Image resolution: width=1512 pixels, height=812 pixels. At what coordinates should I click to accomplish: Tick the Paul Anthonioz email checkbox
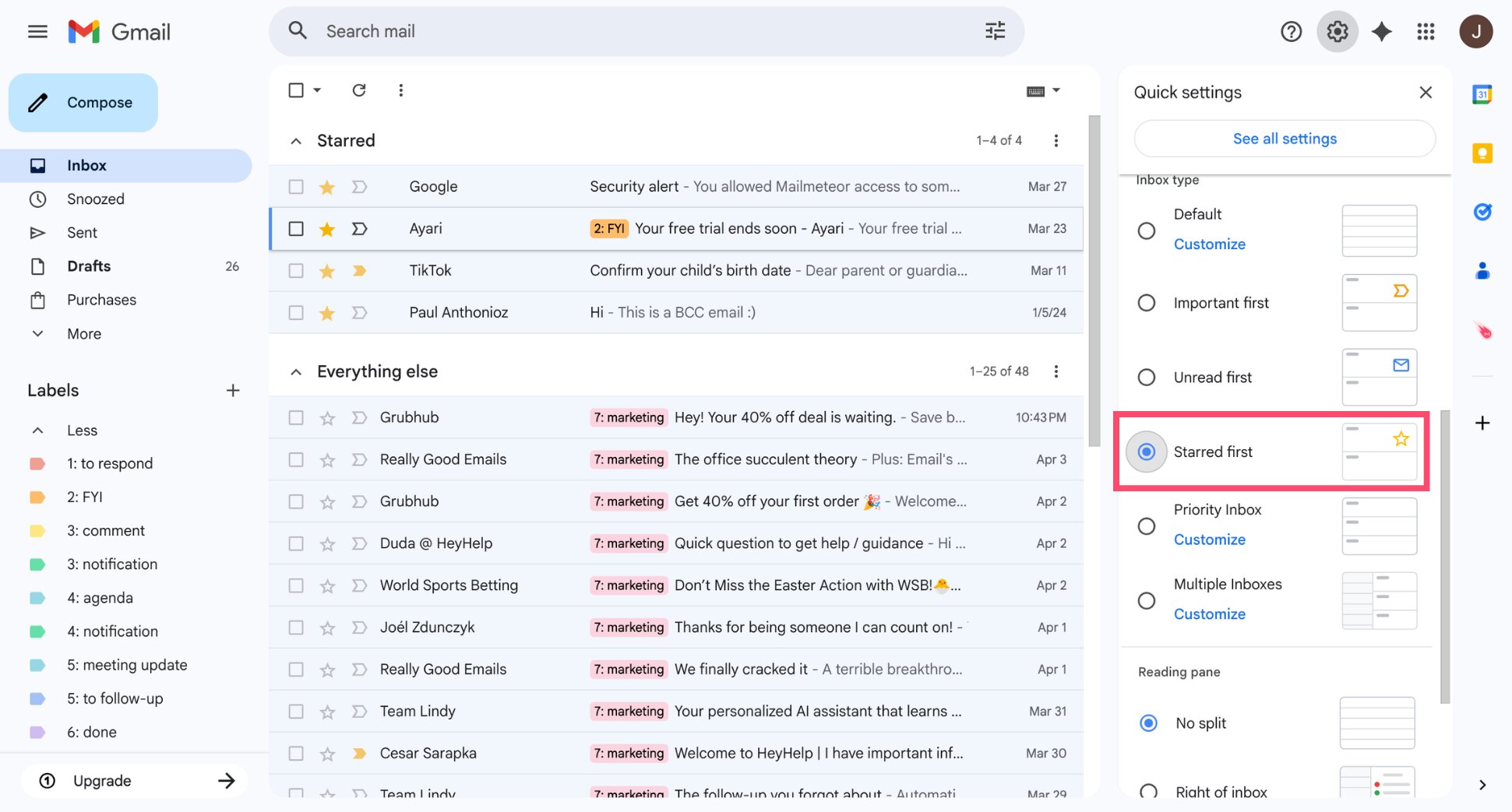296,313
